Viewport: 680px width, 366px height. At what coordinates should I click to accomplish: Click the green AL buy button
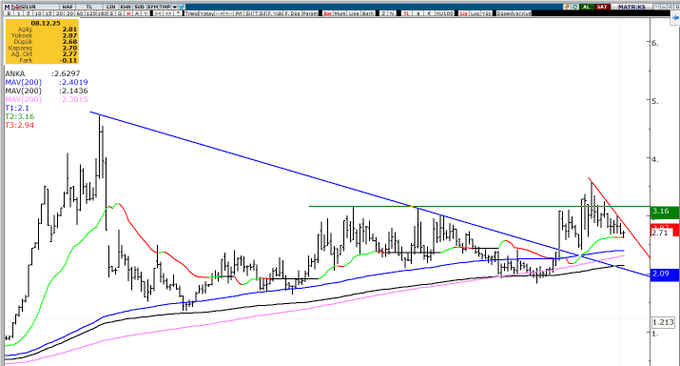point(587,7)
